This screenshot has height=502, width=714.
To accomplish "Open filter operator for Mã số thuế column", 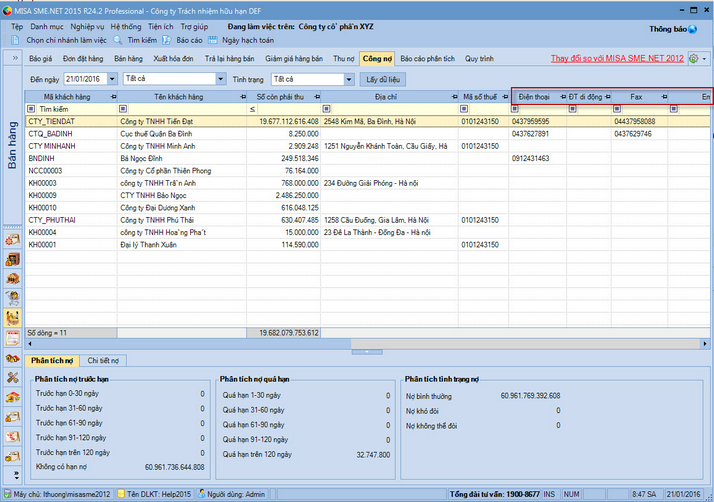I will coord(464,109).
